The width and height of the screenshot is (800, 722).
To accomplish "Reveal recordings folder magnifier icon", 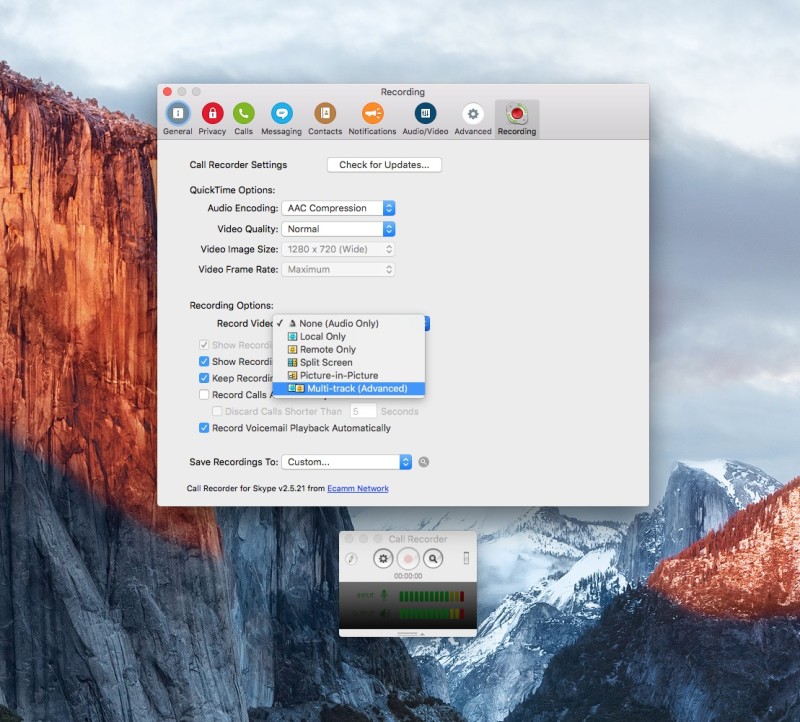I will (x=423, y=462).
